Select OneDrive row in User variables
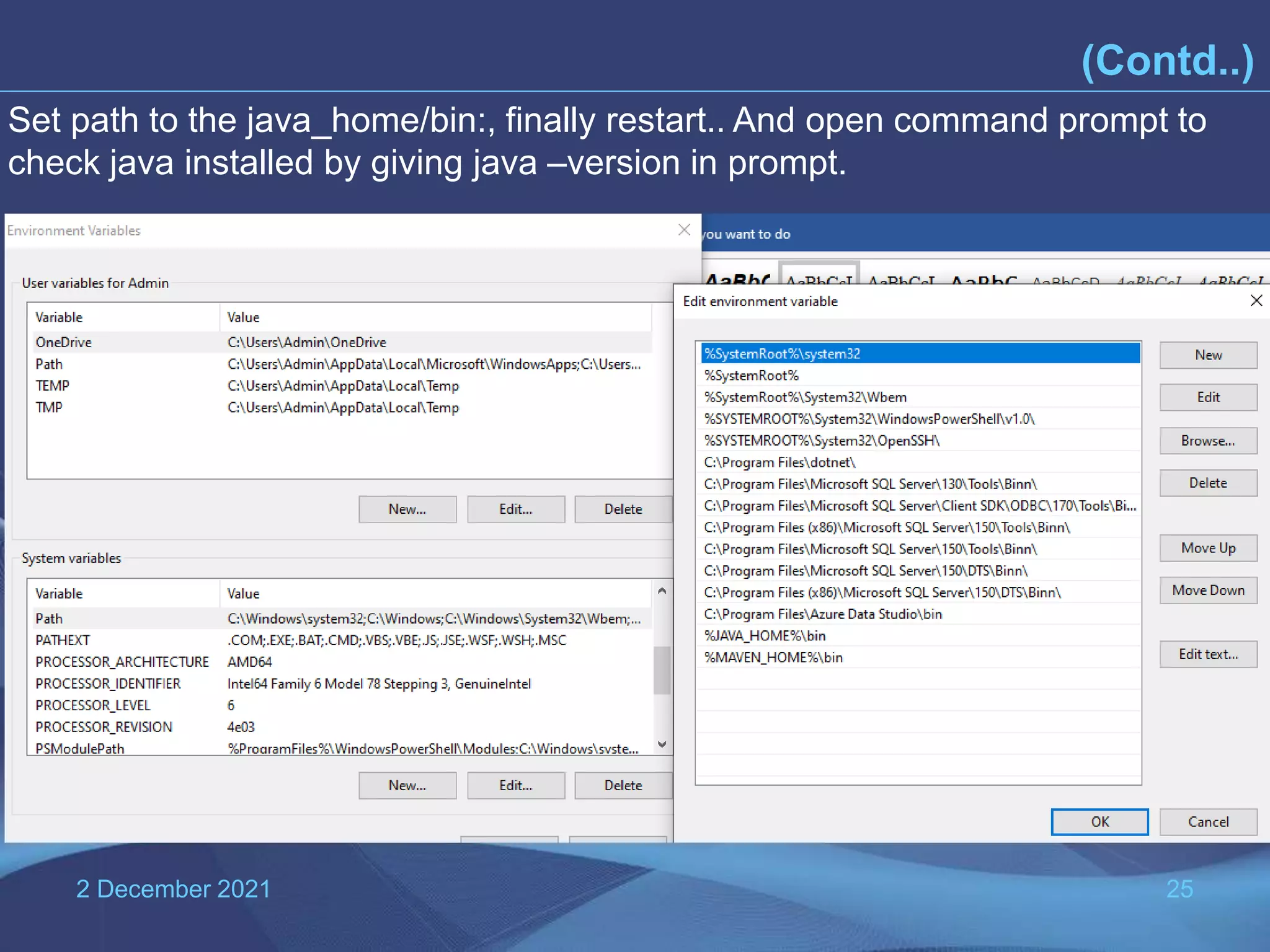 [x=341, y=342]
